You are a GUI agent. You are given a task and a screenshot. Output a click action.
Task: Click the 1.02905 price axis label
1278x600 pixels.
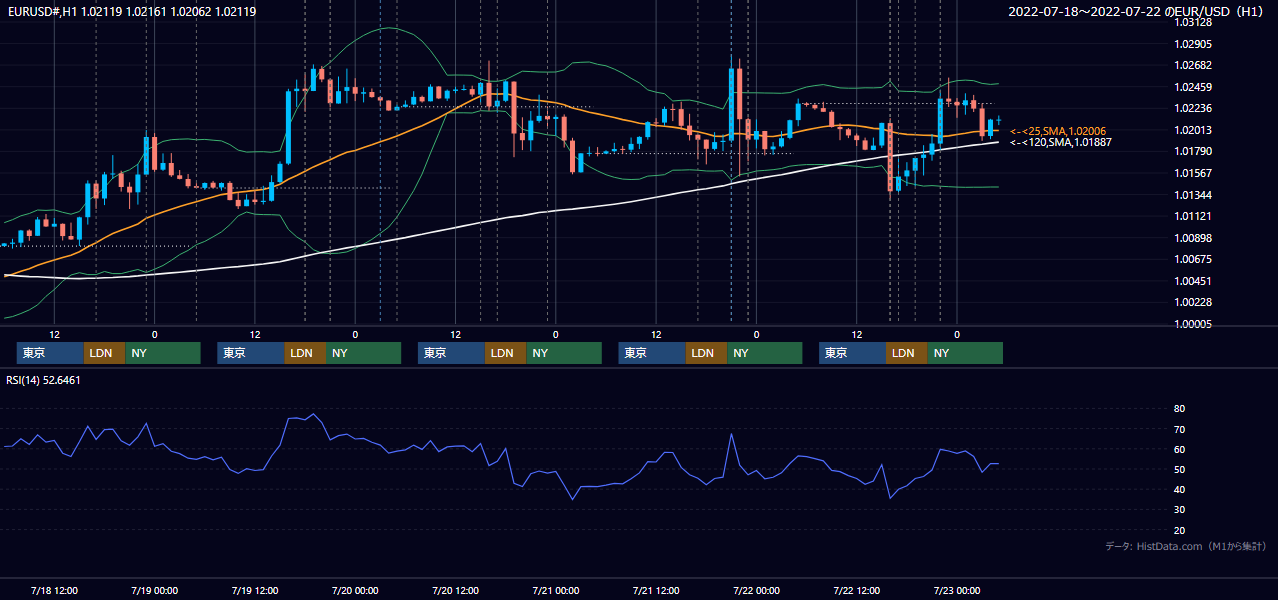tap(1194, 44)
